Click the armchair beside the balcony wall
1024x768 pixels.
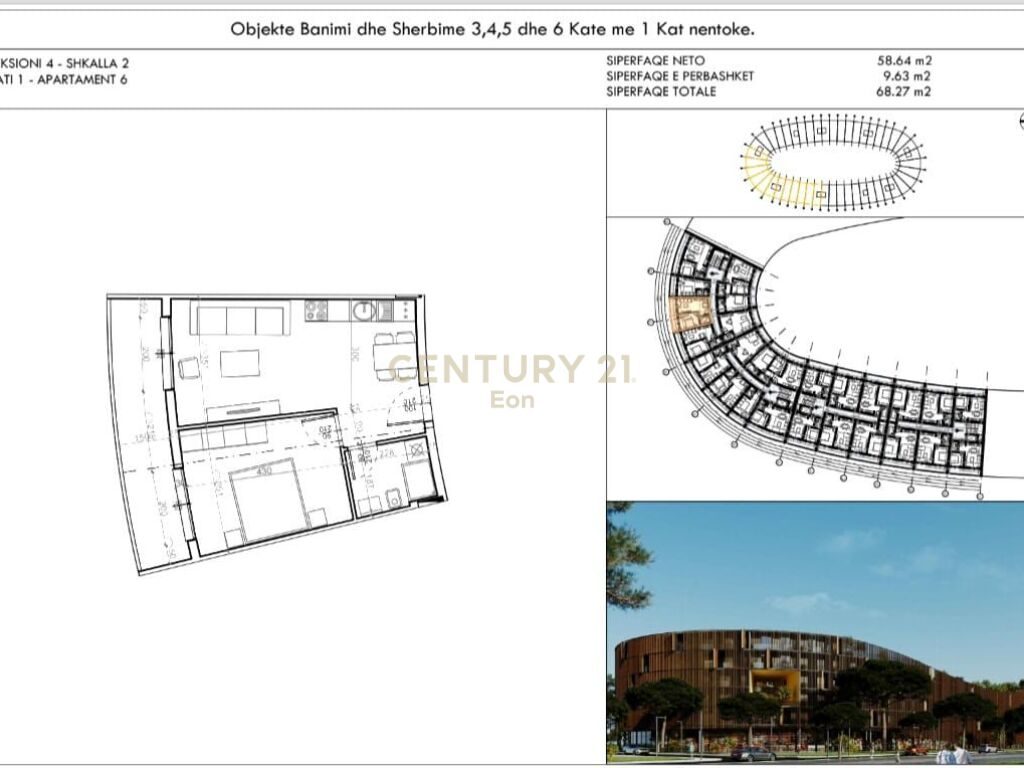(x=189, y=368)
